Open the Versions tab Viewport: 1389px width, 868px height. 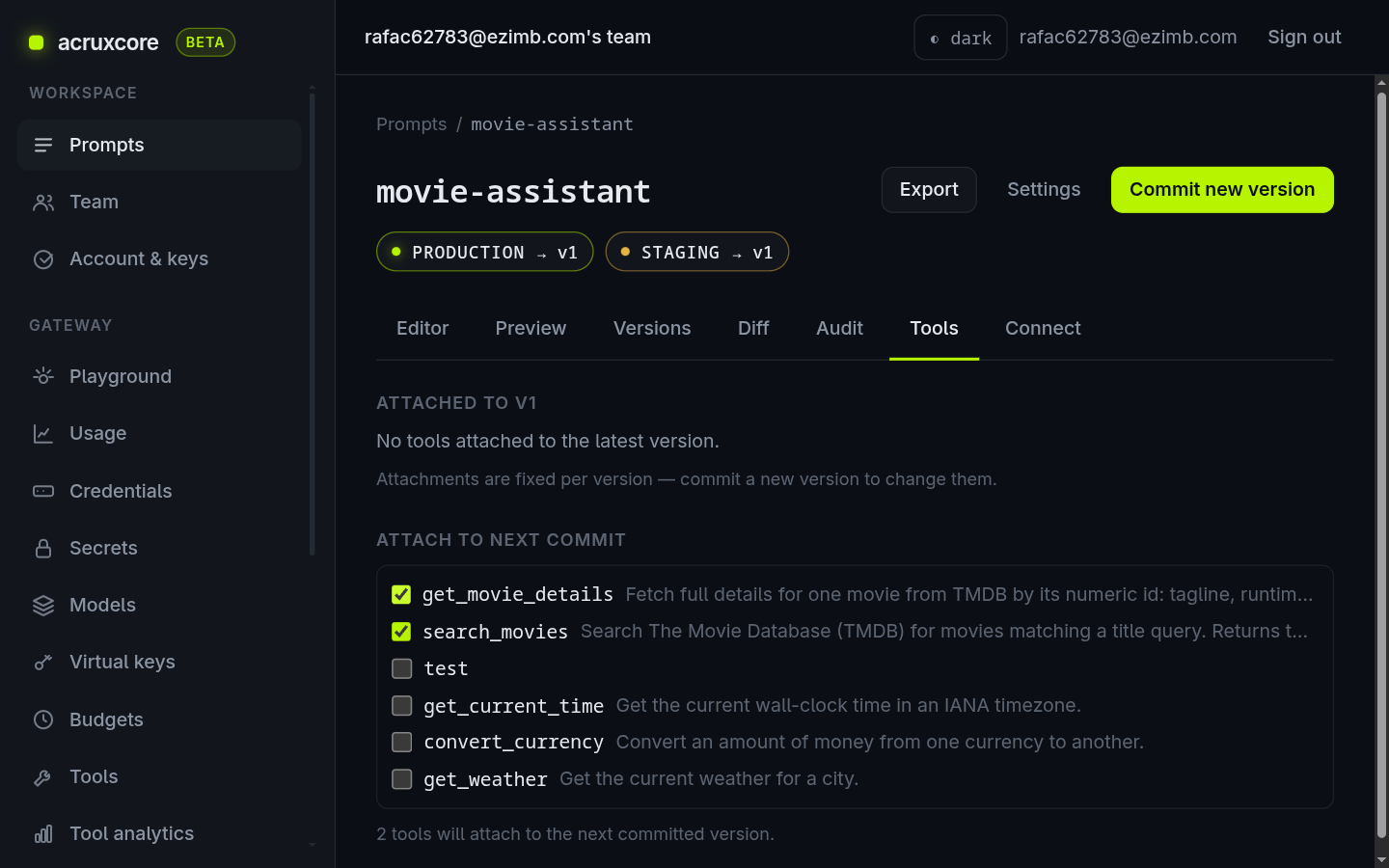652,329
